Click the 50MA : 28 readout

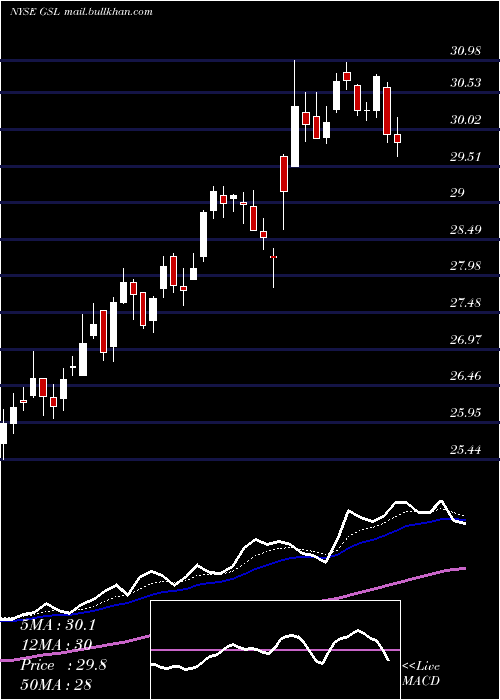coord(56,684)
